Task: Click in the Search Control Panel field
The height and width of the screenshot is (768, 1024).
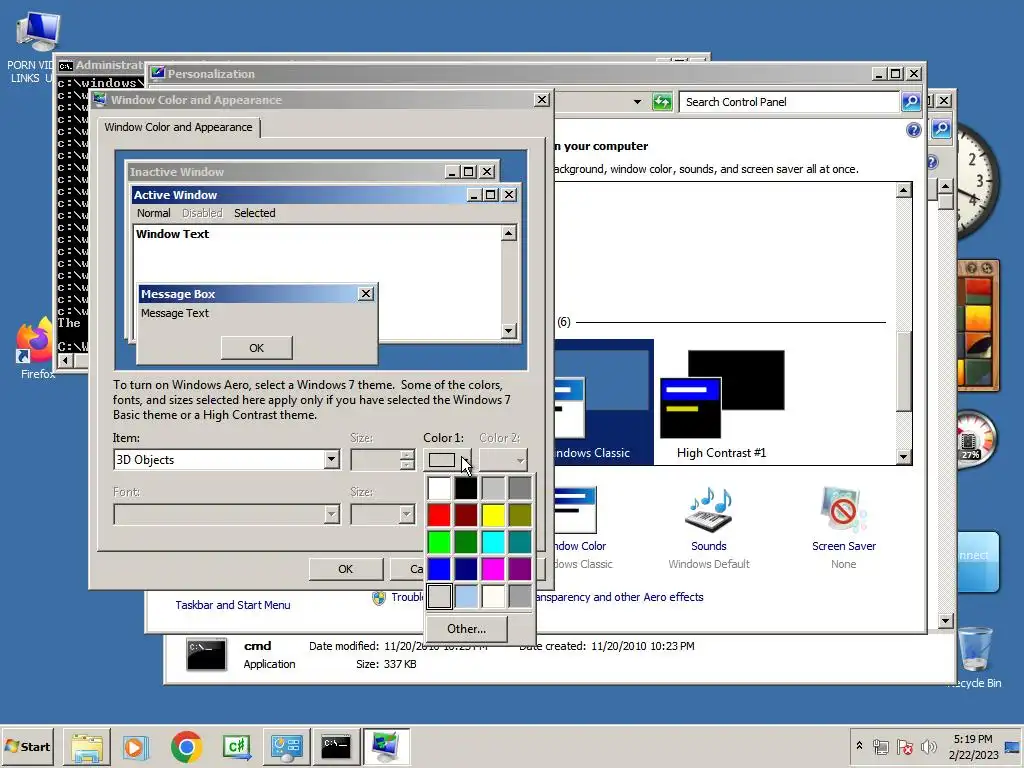Action: click(x=789, y=102)
